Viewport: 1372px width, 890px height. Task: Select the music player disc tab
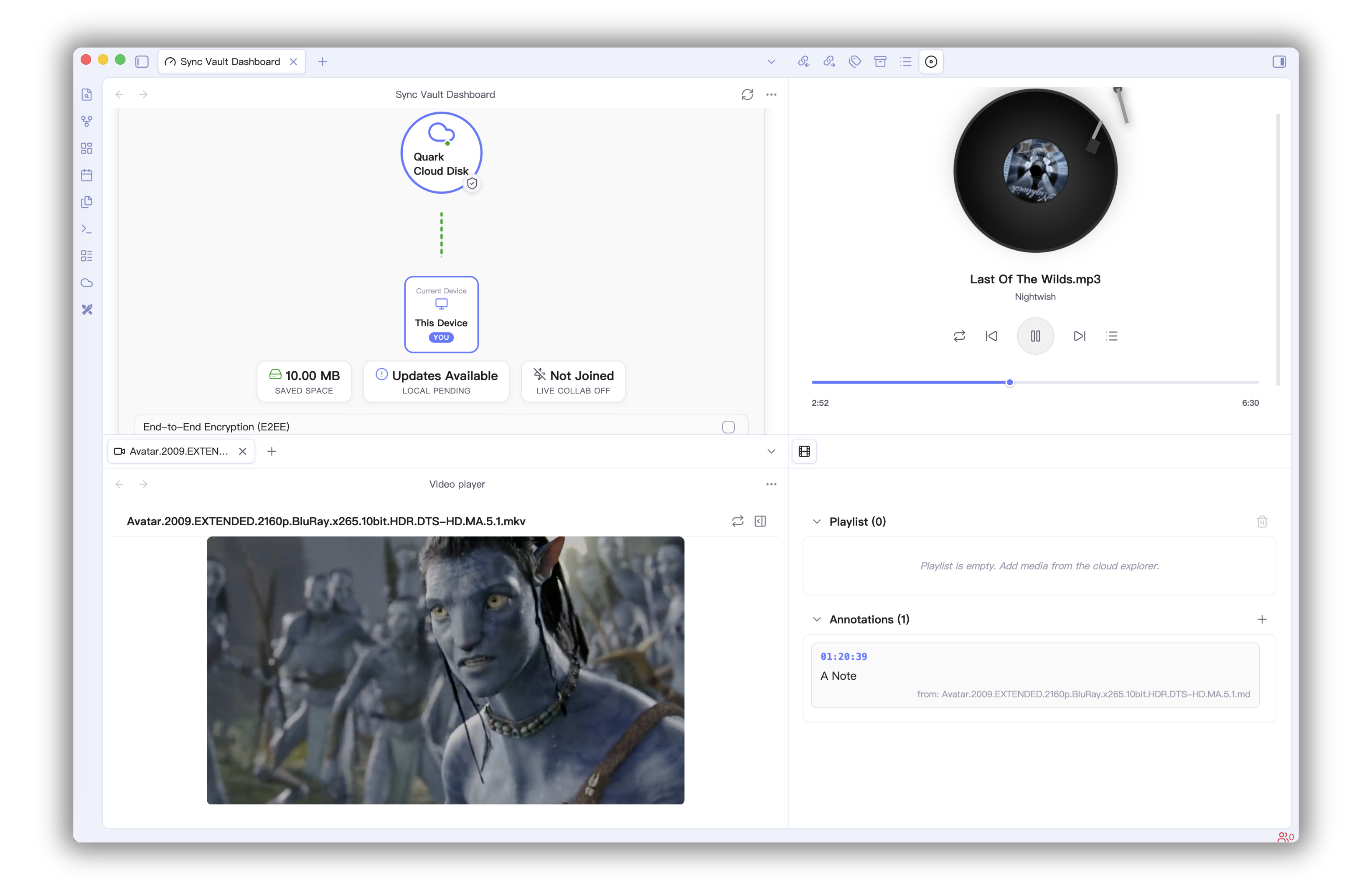tap(931, 62)
